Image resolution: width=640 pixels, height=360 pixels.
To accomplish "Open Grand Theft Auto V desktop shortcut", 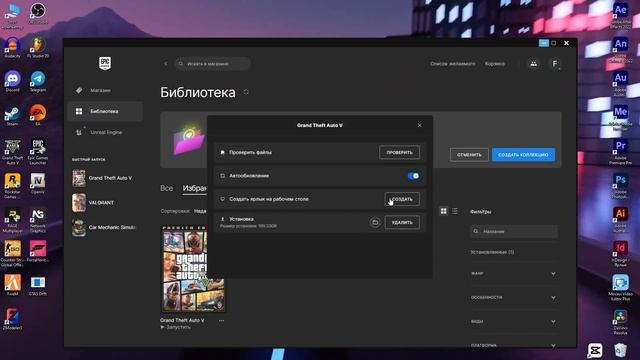I will [12, 152].
